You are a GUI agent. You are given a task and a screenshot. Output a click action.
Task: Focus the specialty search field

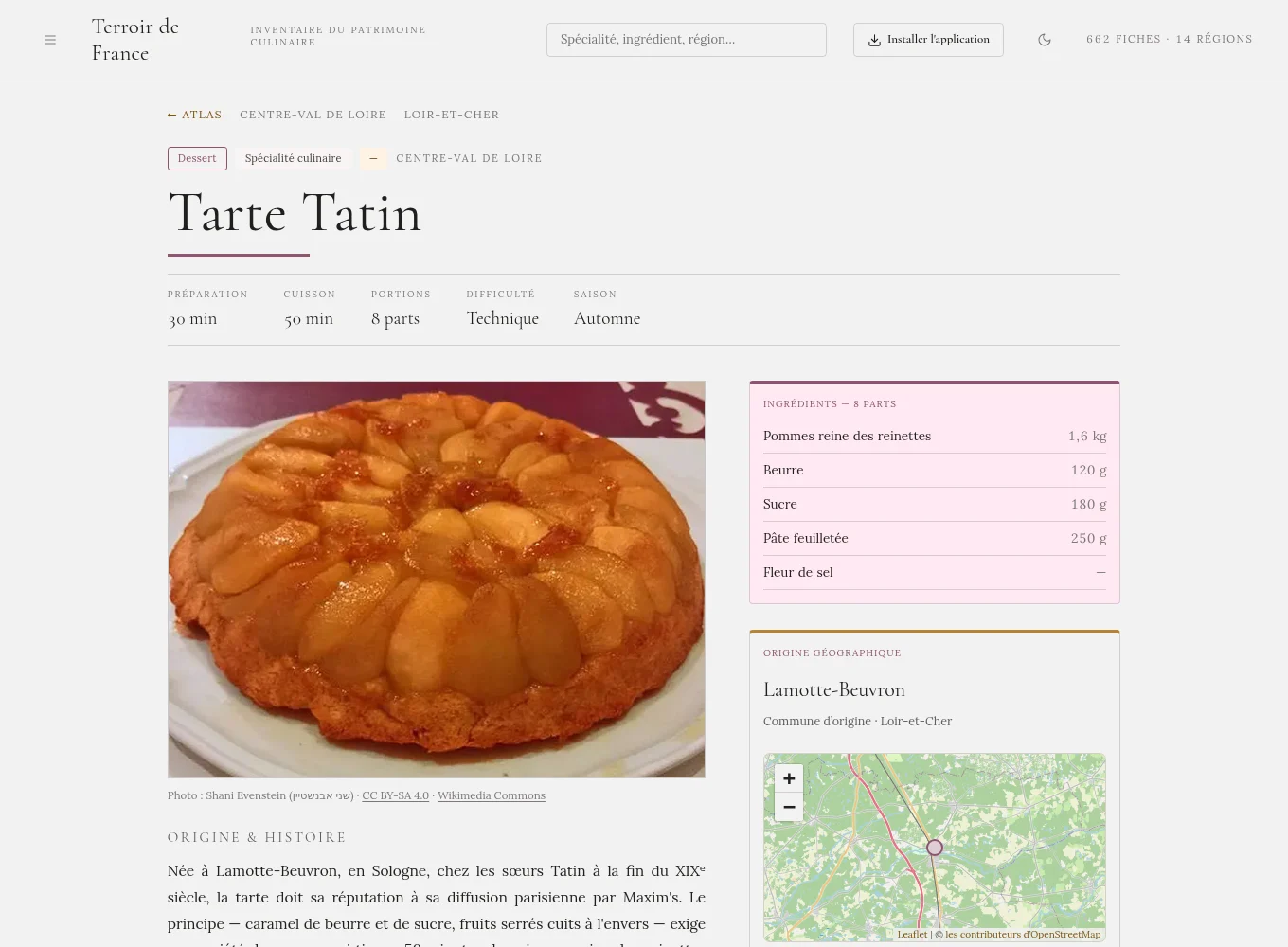pyautogui.click(x=687, y=40)
